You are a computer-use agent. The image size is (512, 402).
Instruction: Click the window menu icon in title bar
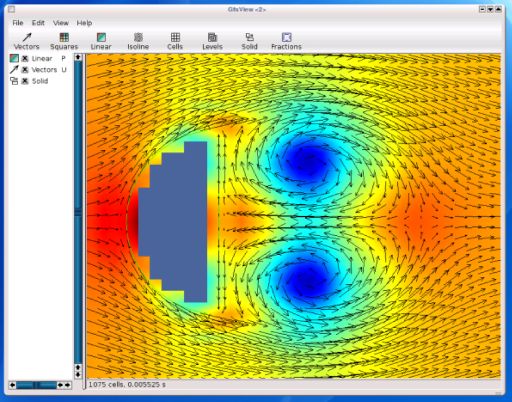(12, 9)
